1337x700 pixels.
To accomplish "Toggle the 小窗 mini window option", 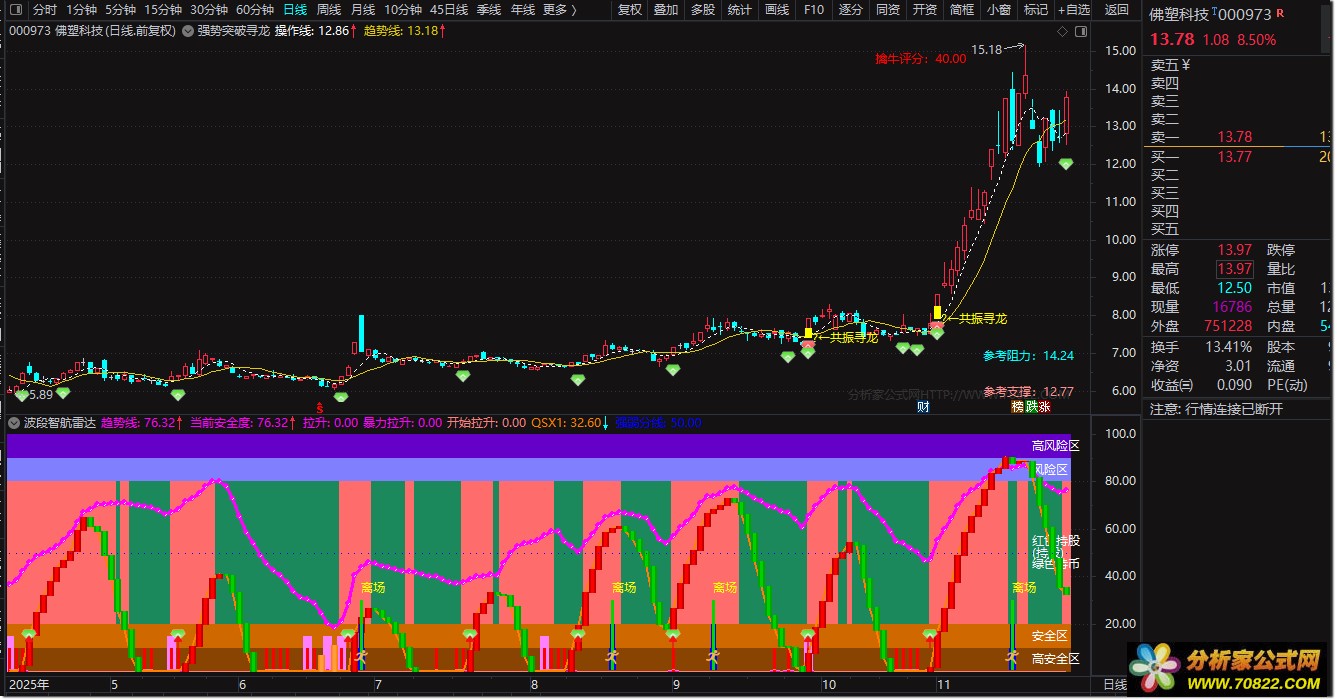I will (998, 10).
